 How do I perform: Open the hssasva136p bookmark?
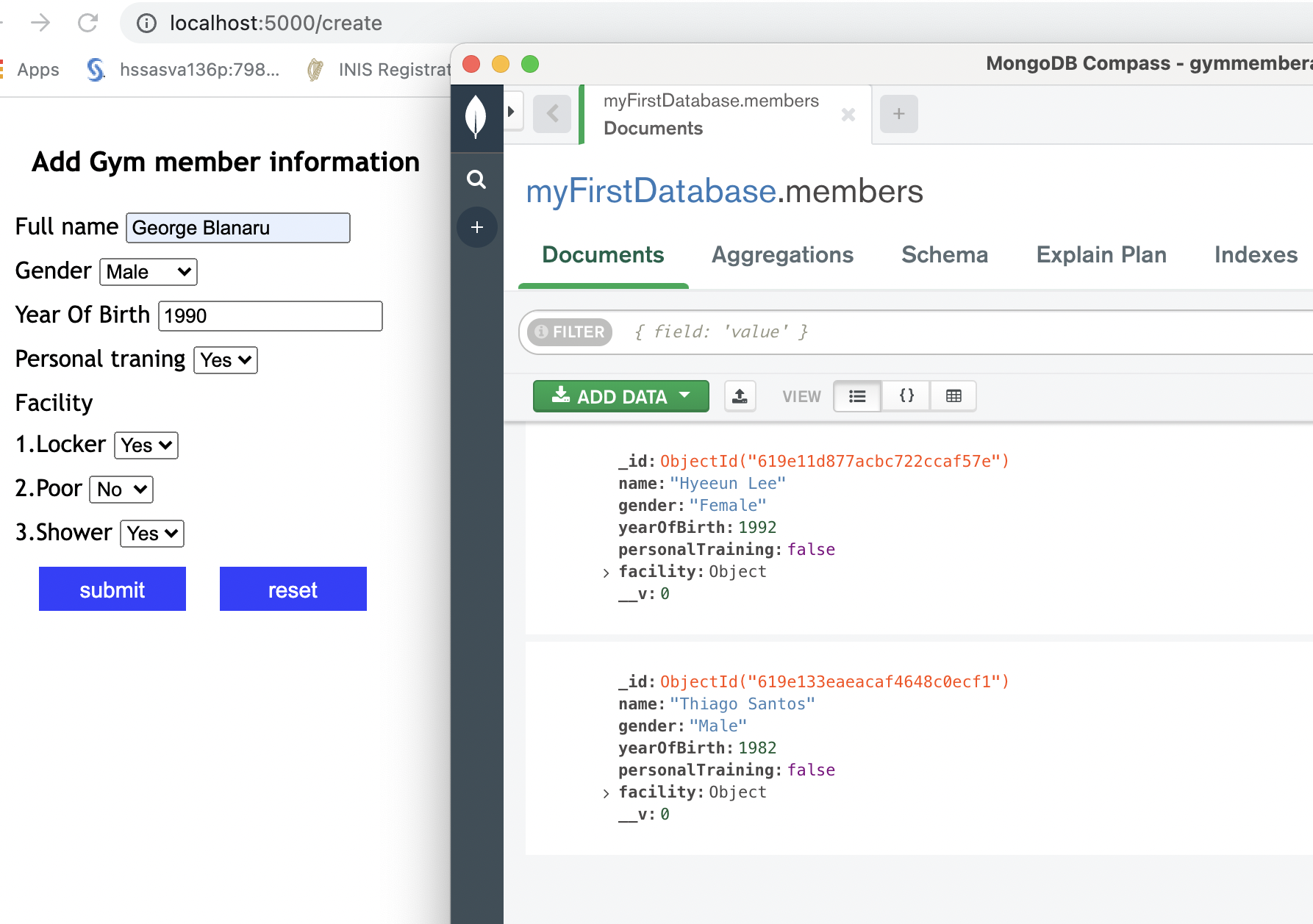pyautogui.click(x=184, y=70)
